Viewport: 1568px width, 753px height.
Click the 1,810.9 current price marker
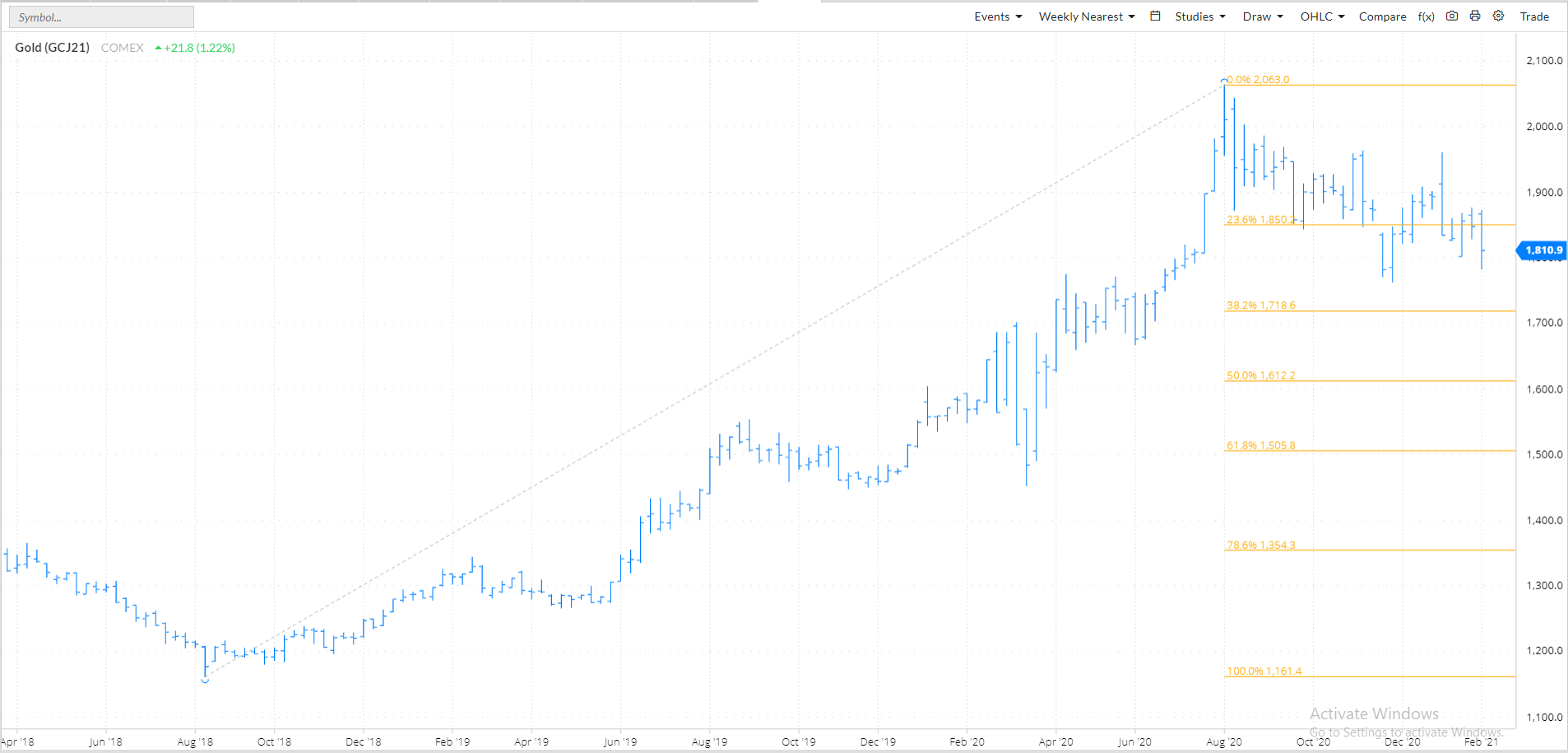(1542, 250)
